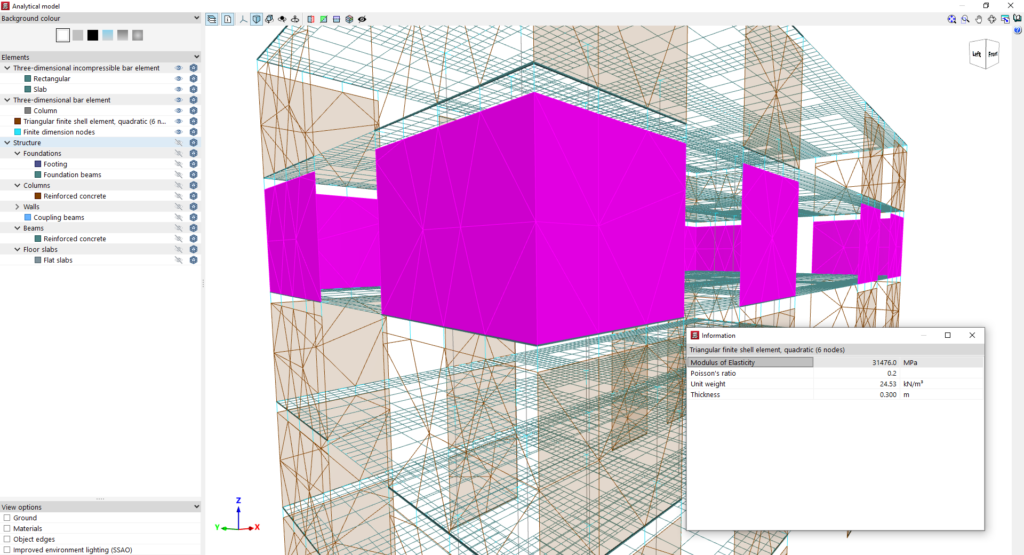Image resolution: width=1024 pixels, height=555 pixels.
Task: Click the purple banded panel icon
Action: click(336, 19)
